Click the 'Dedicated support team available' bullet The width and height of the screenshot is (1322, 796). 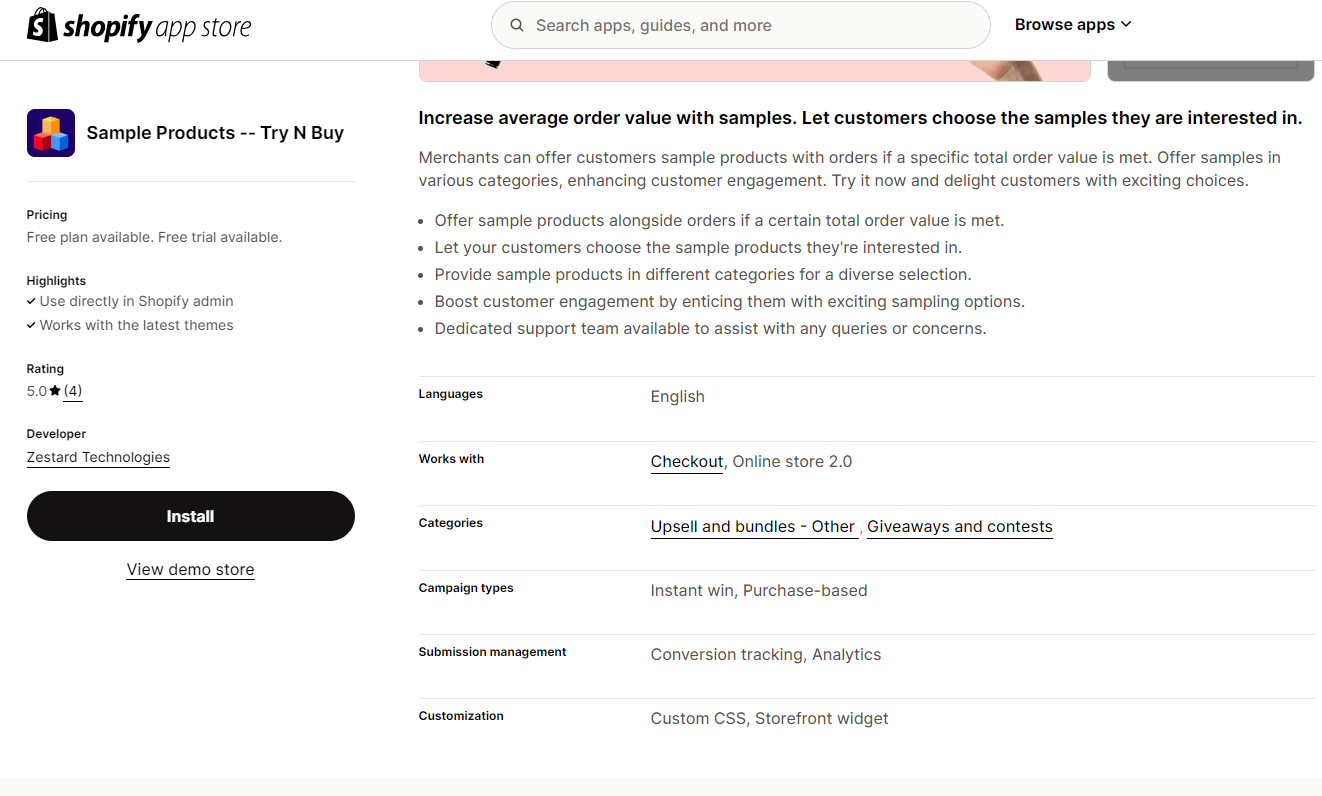(x=711, y=329)
